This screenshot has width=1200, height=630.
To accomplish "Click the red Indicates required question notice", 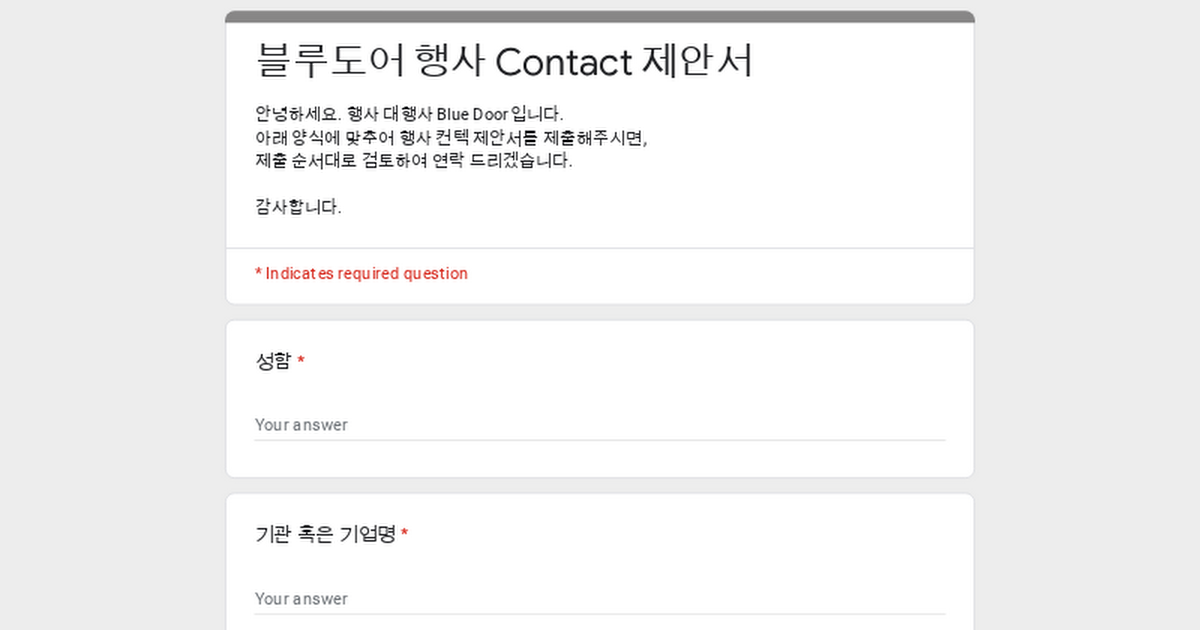I will 362,273.
